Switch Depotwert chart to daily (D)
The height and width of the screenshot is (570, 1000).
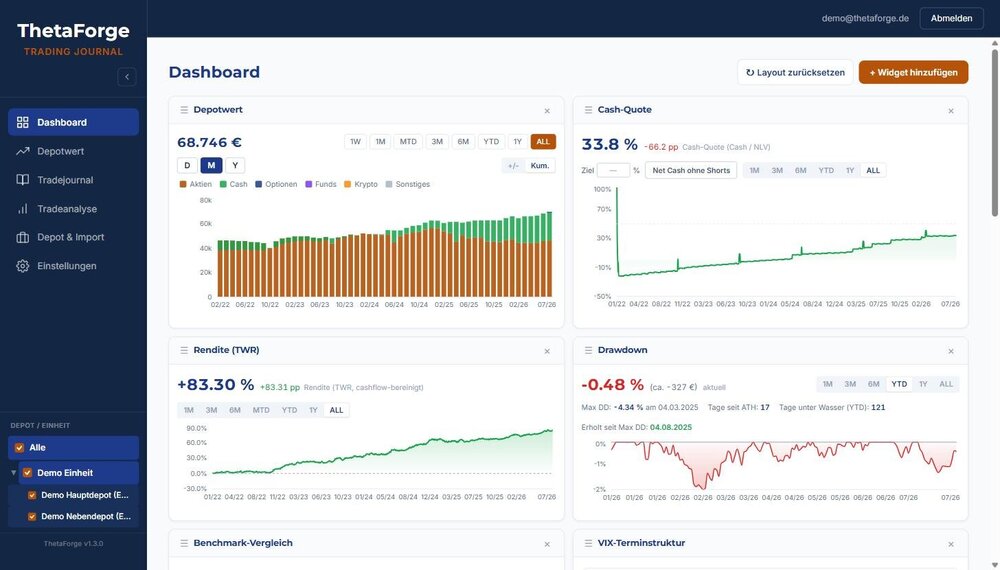[x=187, y=165]
